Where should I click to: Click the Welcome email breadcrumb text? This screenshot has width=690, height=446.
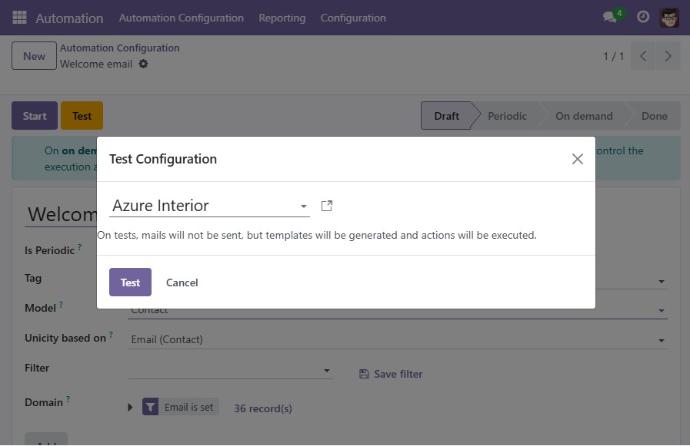pos(96,64)
